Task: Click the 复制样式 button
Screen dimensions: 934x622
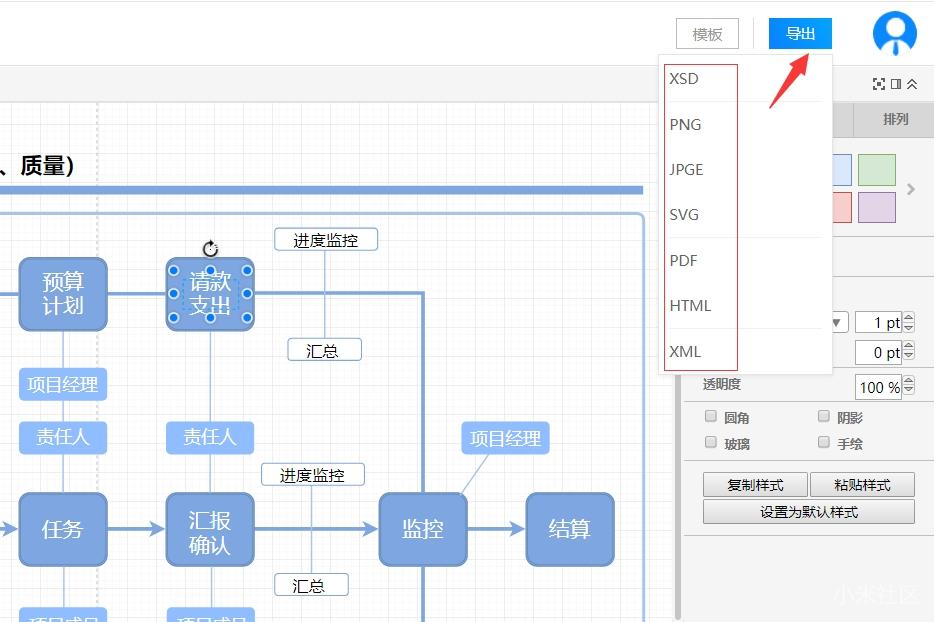Action: point(755,485)
